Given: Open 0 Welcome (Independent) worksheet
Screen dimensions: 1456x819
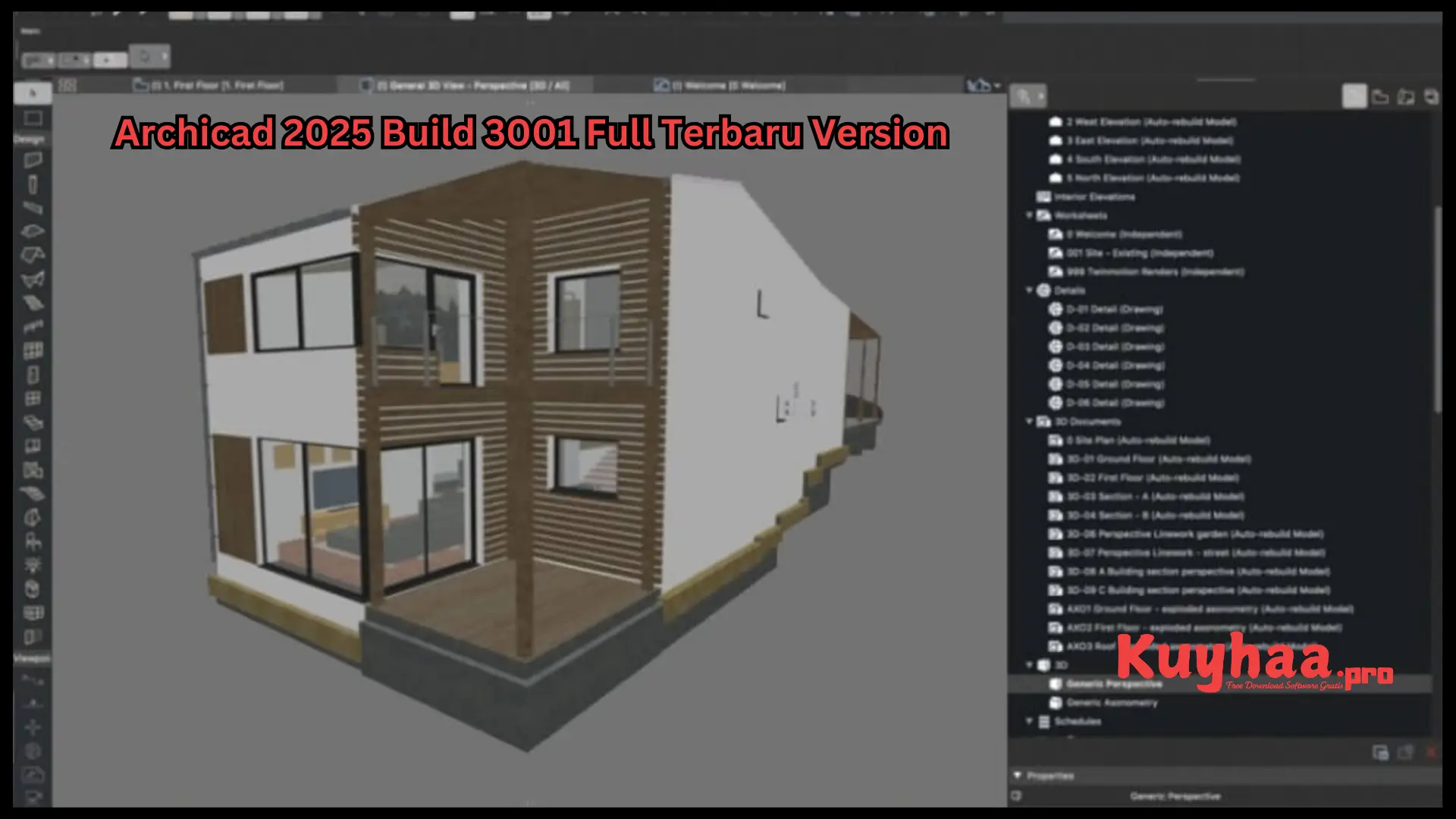Looking at the screenshot, I should point(1116,234).
